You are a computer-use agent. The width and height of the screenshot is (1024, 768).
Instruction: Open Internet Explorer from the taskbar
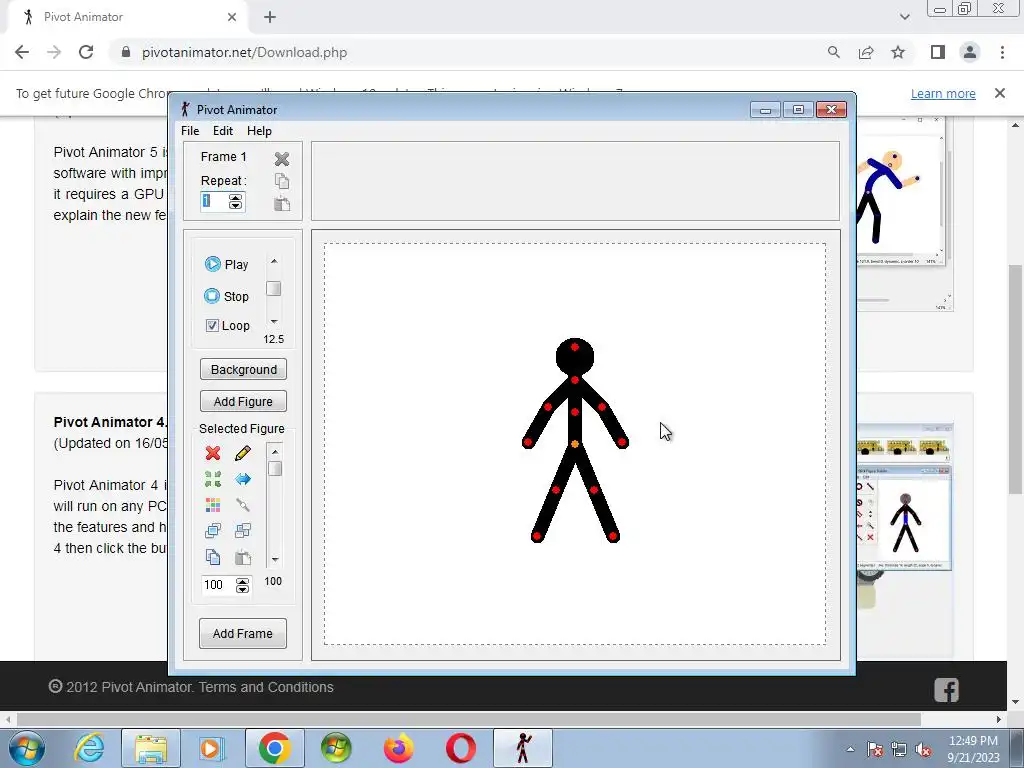tap(89, 748)
